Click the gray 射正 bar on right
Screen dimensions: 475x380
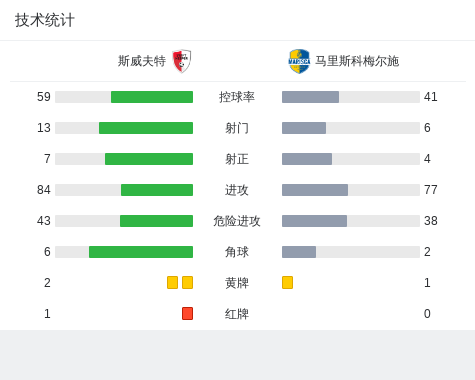(307, 159)
